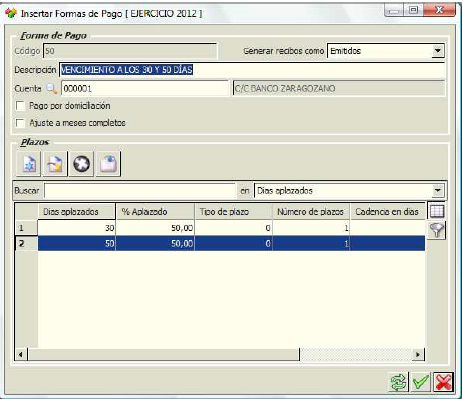The height and width of the screenshot is (399, 463).
Task: Toggle Ajuste a meses completos checkbox
Action: pyautogui.click(x=20, y=123)
